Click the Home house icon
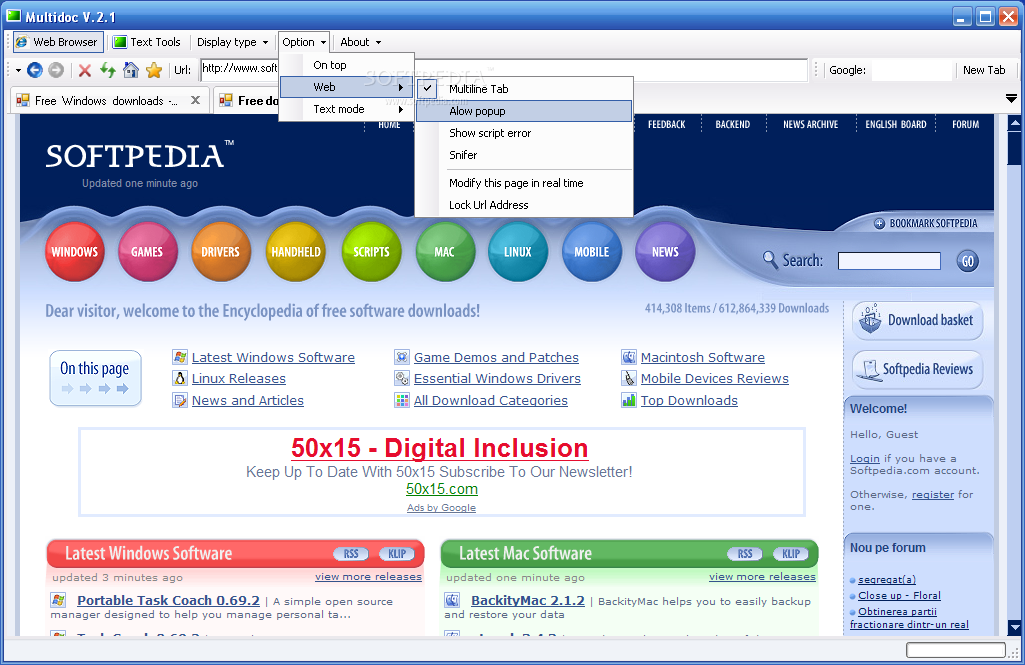 pyautogui.click(x=131, y=69)
